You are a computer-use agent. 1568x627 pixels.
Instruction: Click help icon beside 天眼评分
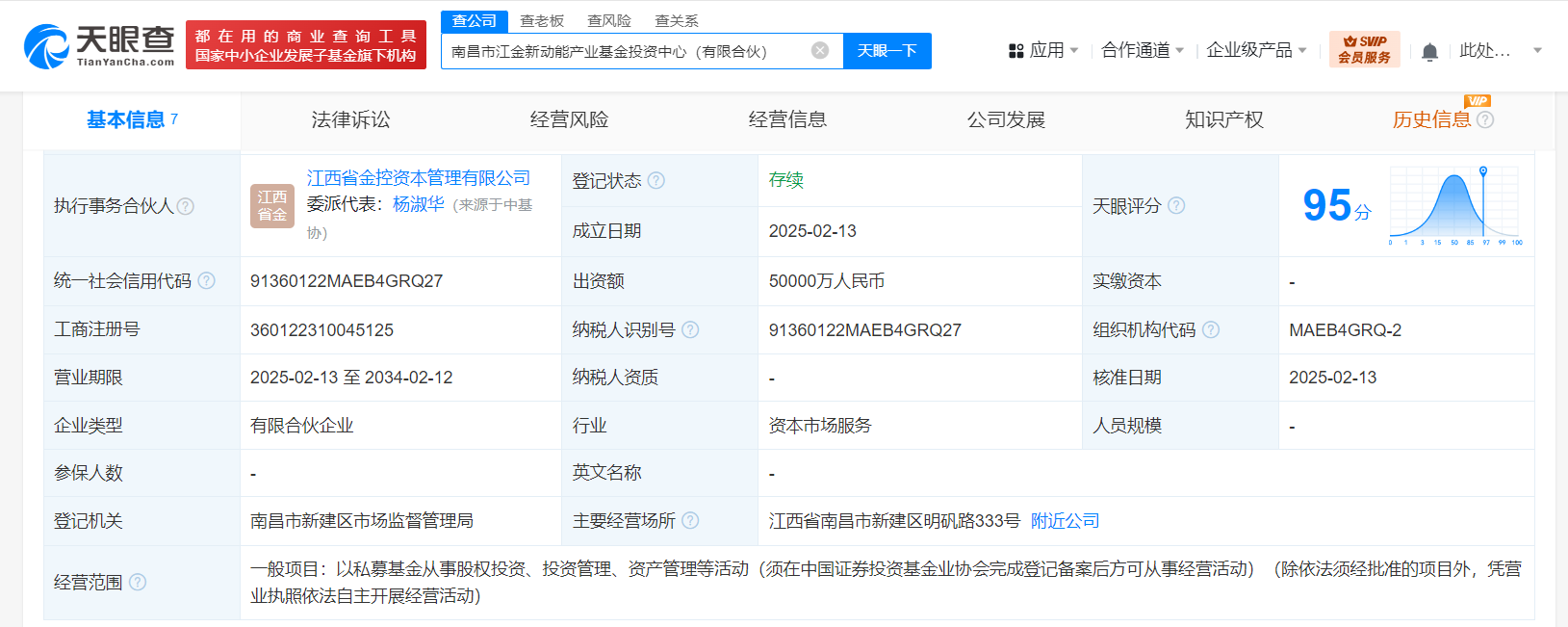pyautogui.click(x=1176, y=205)
